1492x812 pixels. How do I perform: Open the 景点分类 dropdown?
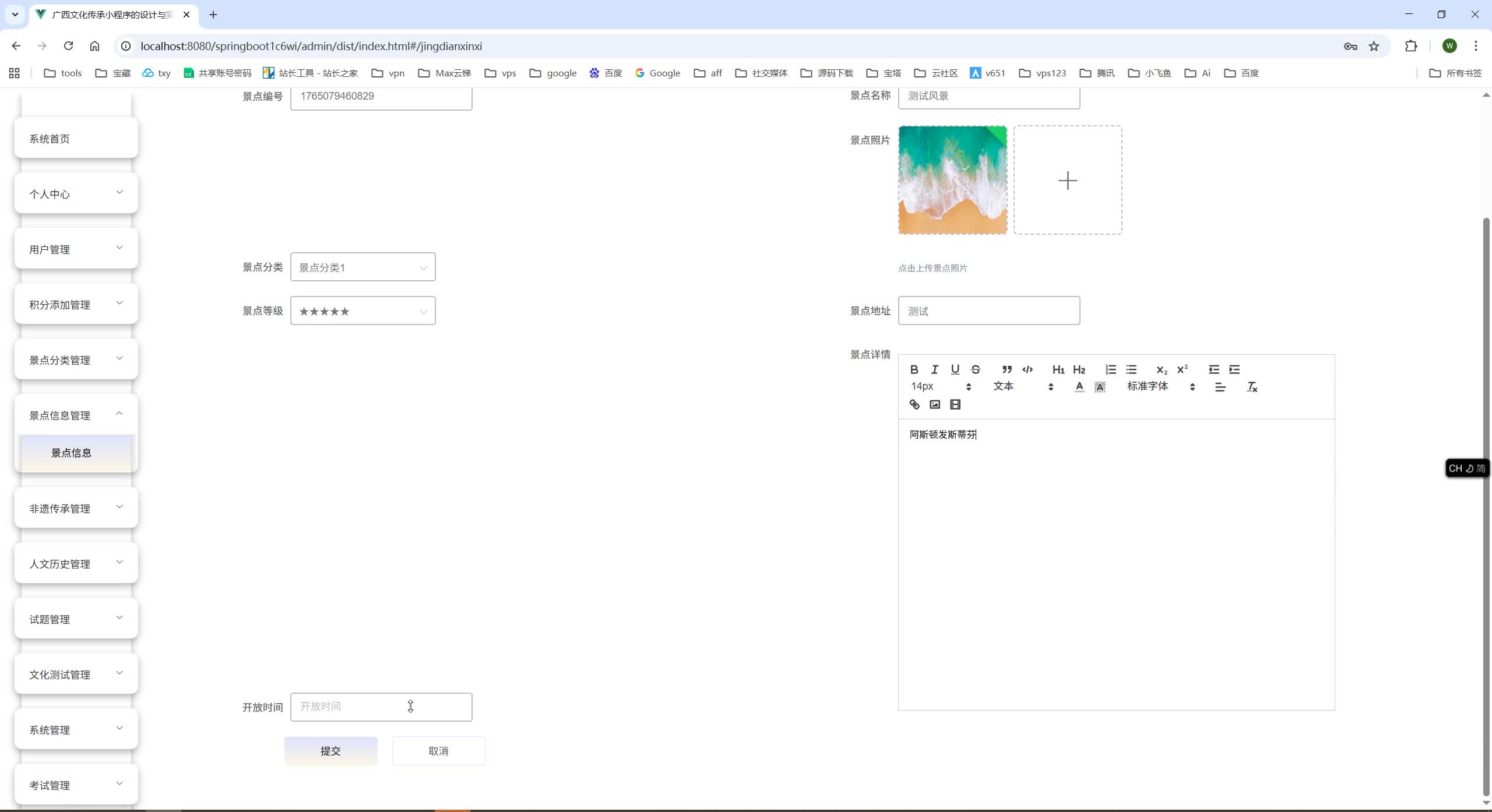tap(362, 267)
